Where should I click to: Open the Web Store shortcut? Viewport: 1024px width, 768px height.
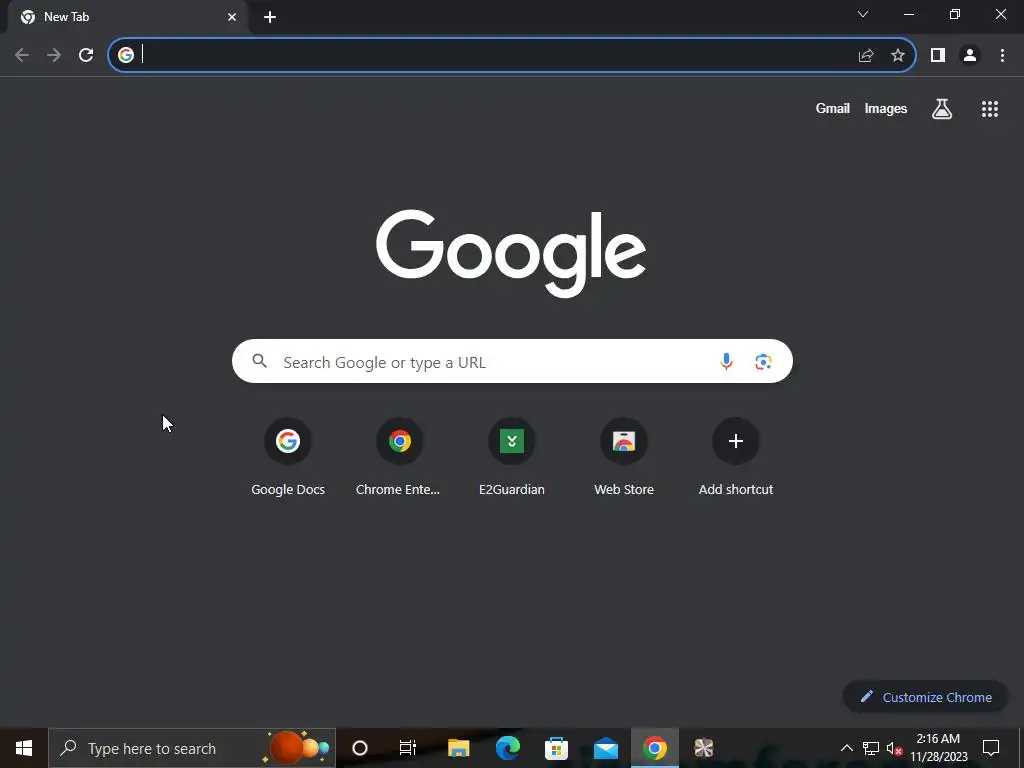624,457
